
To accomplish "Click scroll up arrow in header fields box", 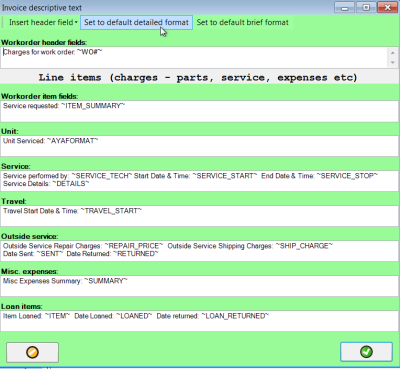I will [393, 53].
